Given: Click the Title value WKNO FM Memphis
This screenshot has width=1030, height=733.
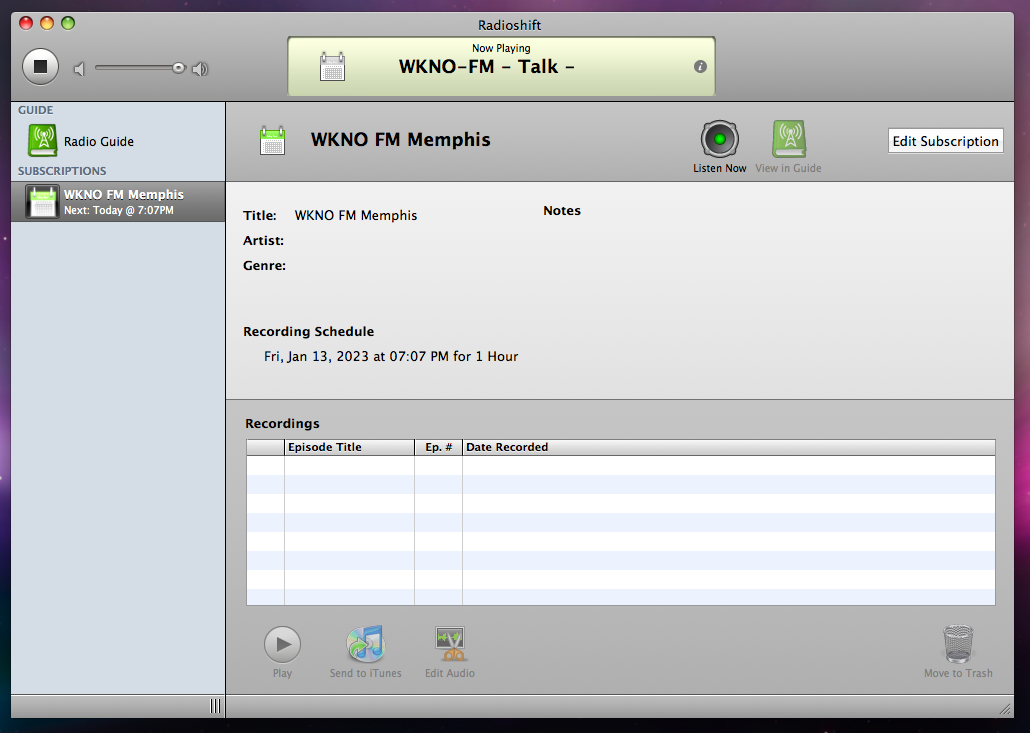Looking at the screenshot, I should pyautogui.click(x=356, y=215).
